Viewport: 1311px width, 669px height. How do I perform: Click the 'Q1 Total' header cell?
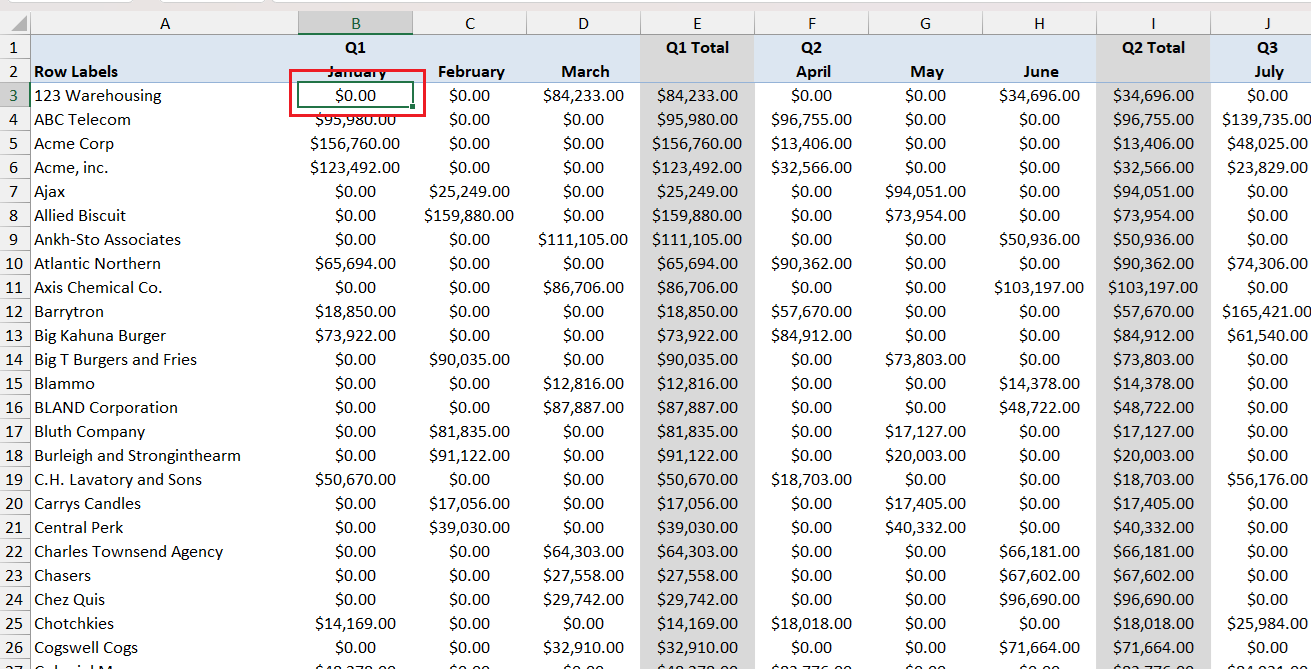click(697, 47)
